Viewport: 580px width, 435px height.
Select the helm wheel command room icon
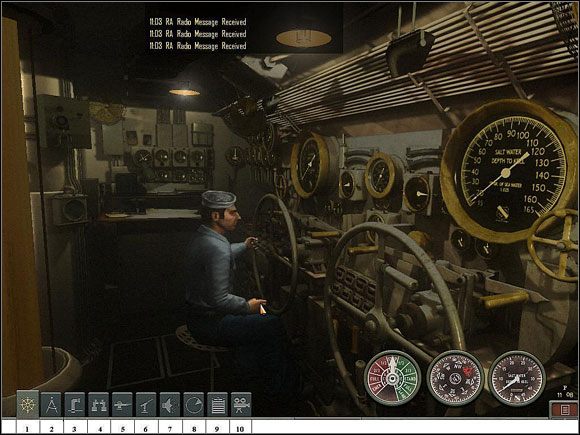tap(28, 404)
